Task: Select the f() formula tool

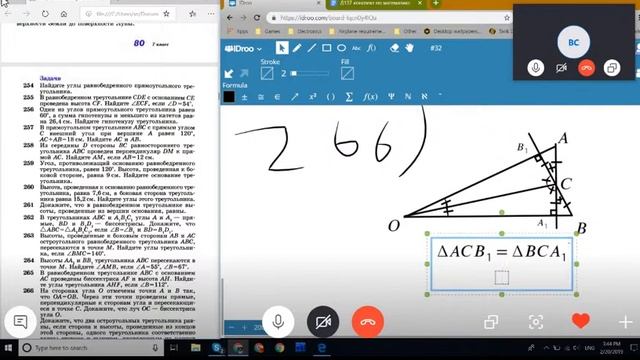Action: 371,48
